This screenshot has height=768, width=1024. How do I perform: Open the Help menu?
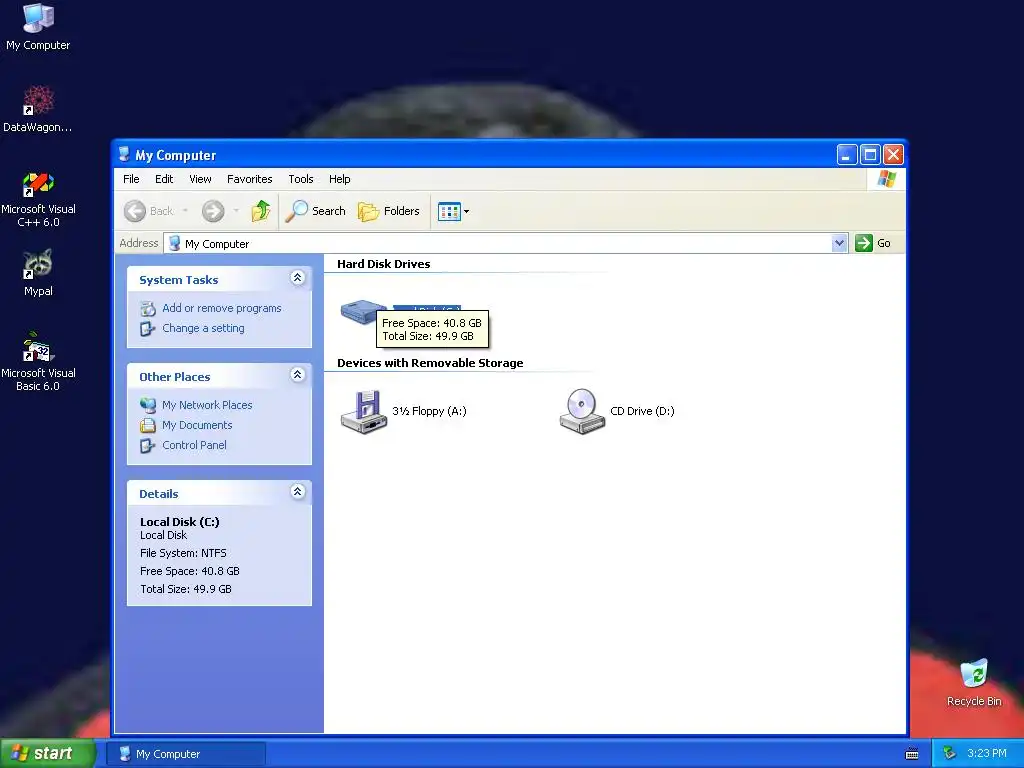[340, 179]
